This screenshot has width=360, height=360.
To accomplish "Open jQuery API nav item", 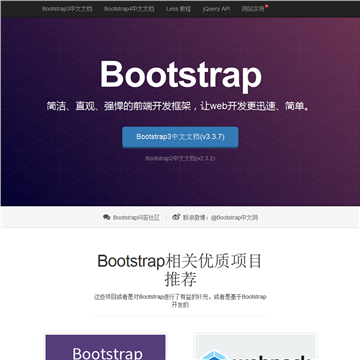I will click(x=216, y=9).
